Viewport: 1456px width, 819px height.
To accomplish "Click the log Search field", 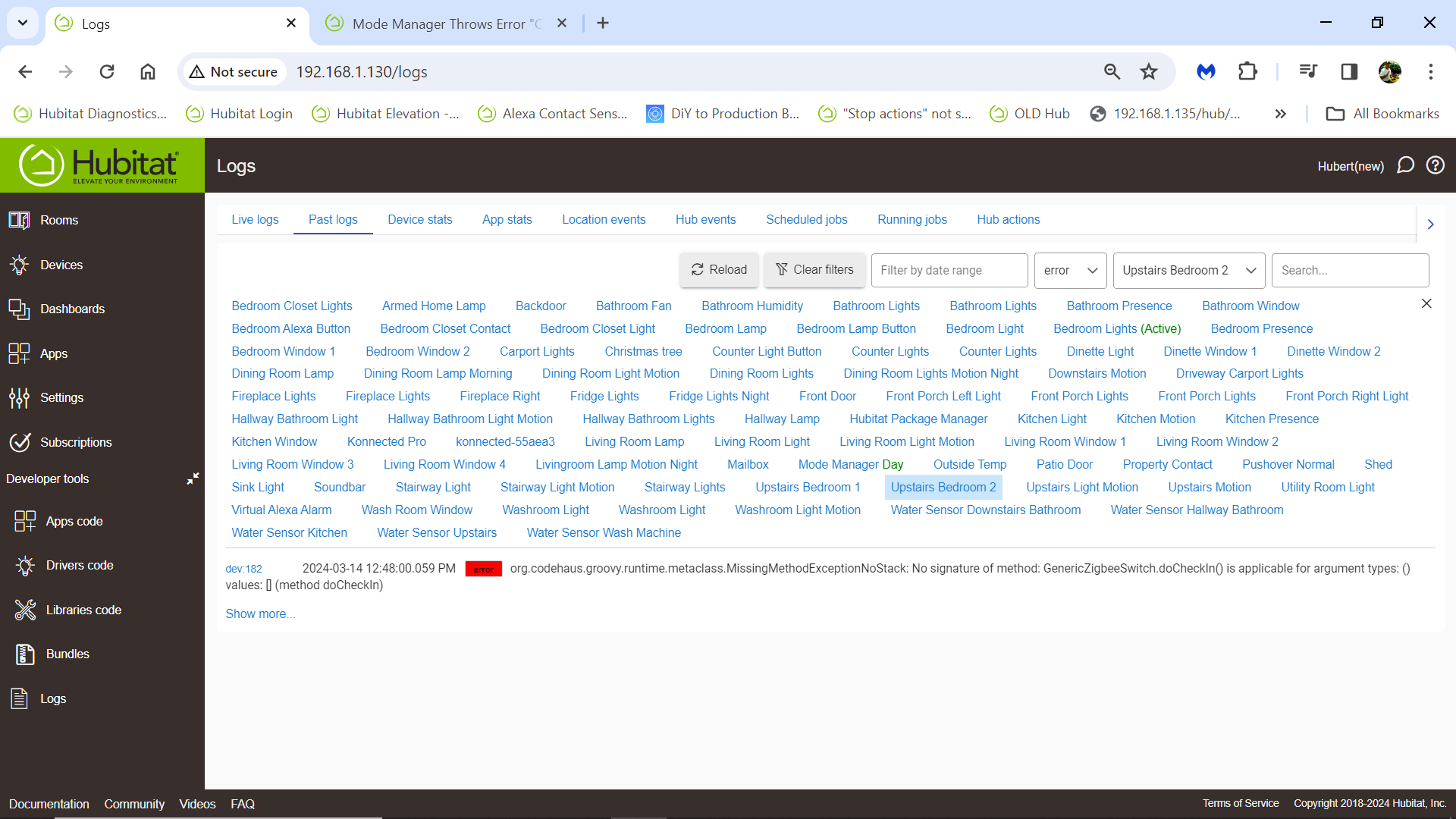I will (x=1350, y=270).
